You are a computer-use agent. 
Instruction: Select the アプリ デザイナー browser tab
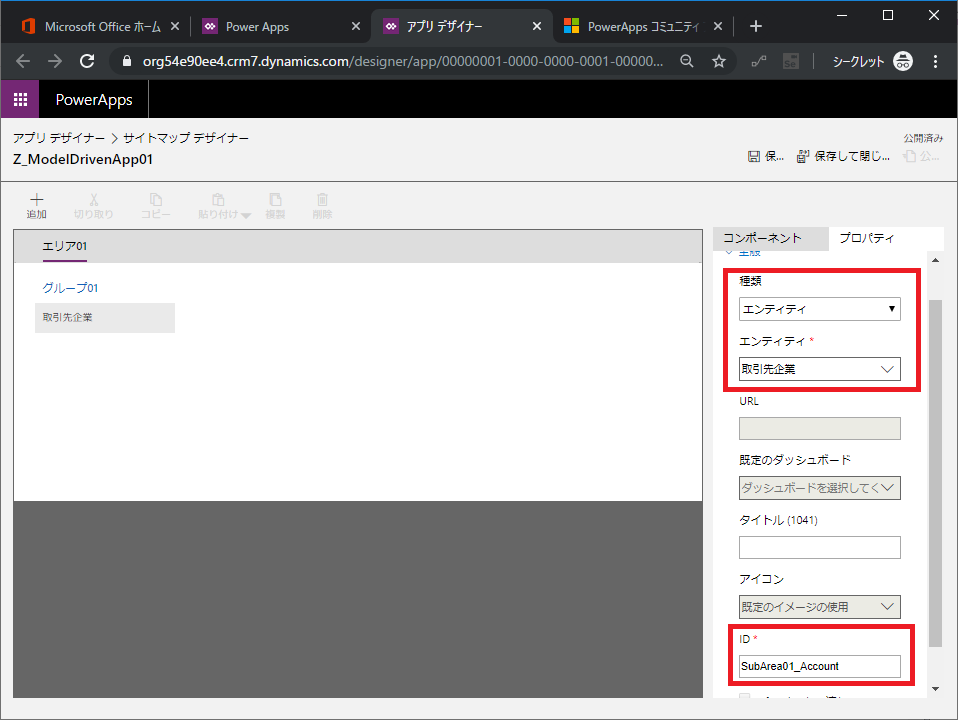[445, 26]
